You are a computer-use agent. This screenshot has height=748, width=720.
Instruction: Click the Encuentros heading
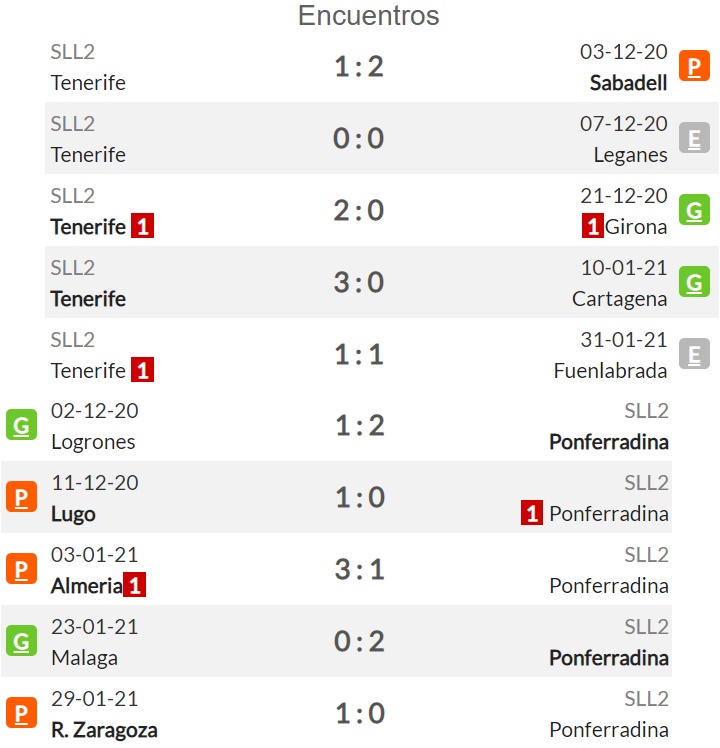coord(368,15)
